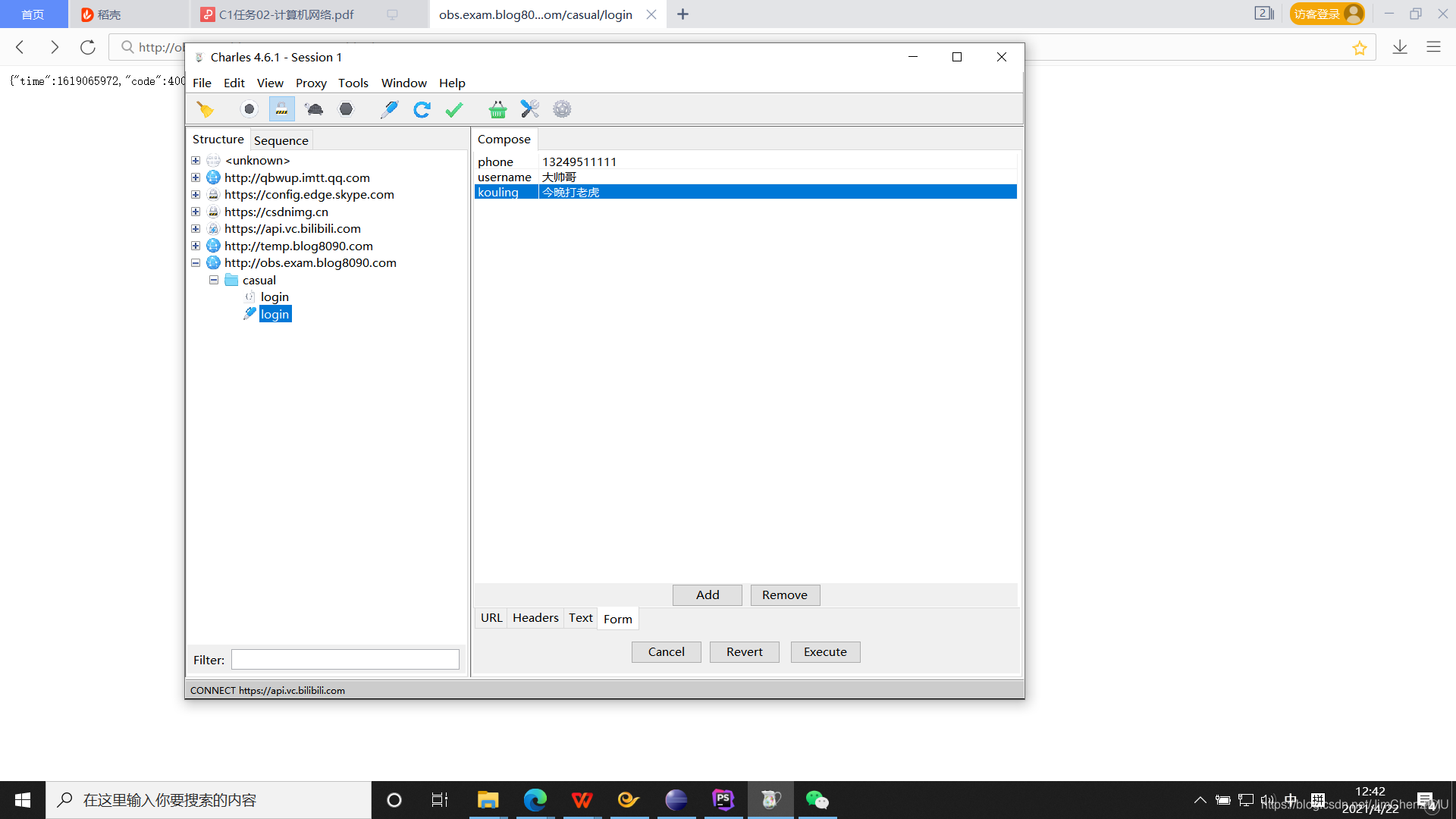Open WeChat from the taskbar
1456x819 pixels.
click(x=817, y=800)
